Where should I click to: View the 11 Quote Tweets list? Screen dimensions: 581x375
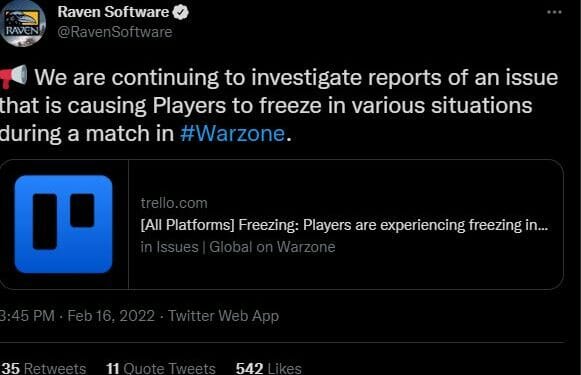160,368
